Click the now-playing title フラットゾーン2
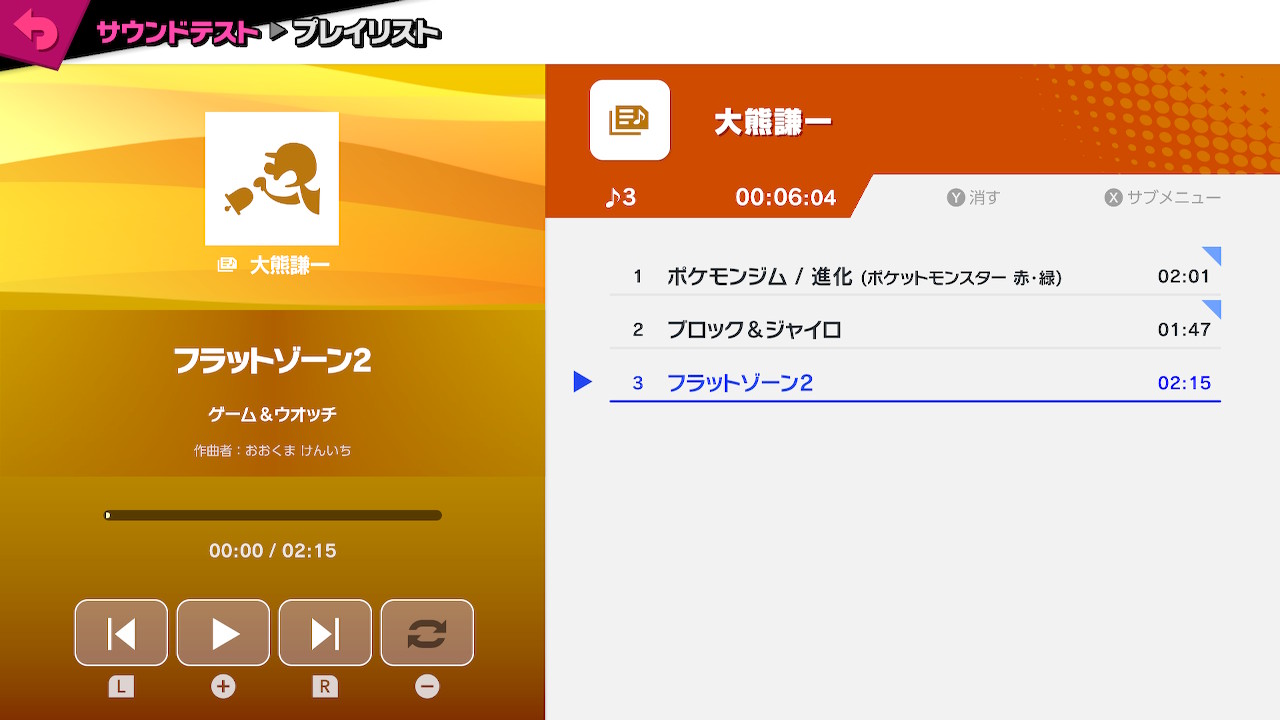This screenshot has width=1280, height=720. (x=272, y=361)
